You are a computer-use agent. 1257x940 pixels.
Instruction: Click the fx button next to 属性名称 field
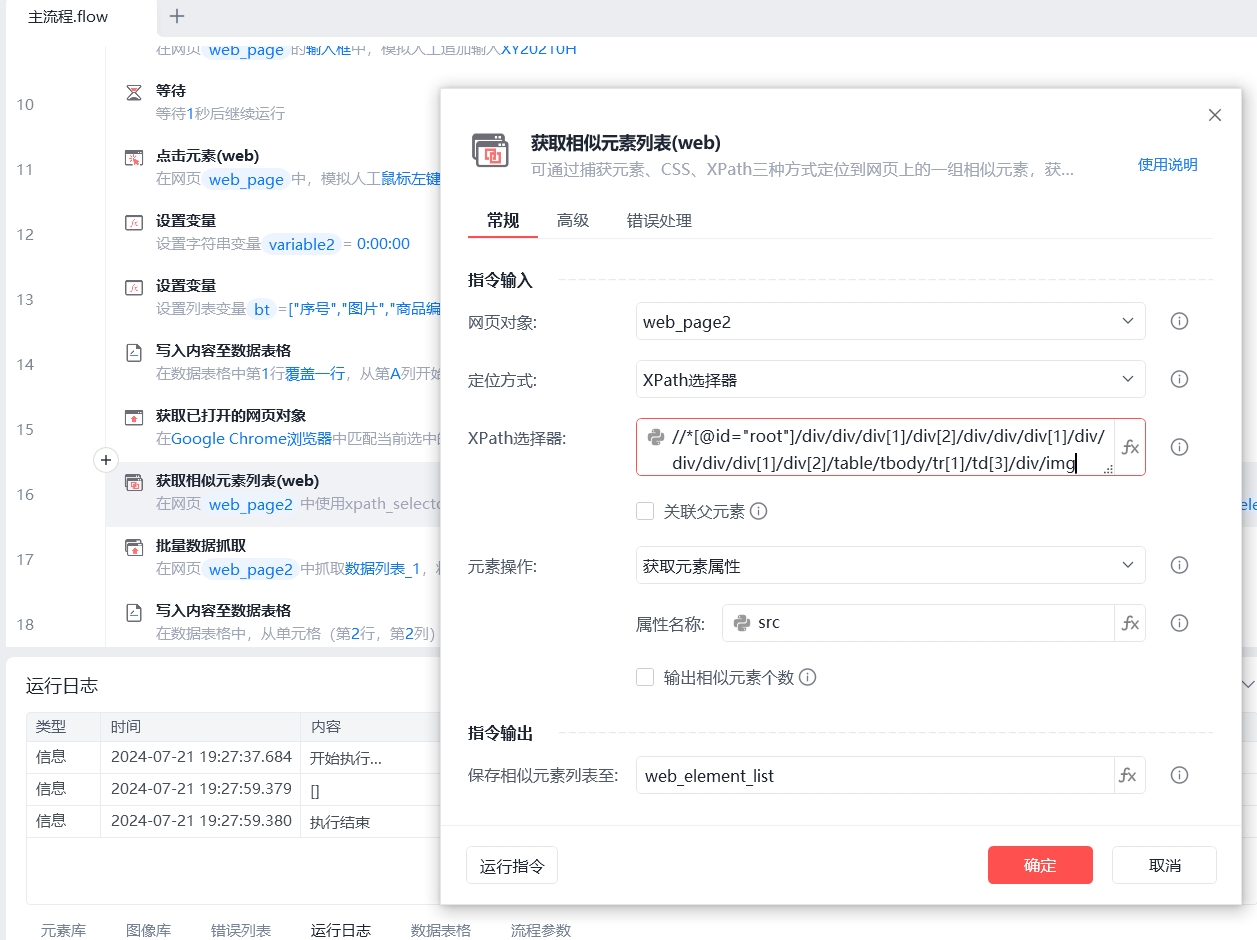pos(1130,623)
